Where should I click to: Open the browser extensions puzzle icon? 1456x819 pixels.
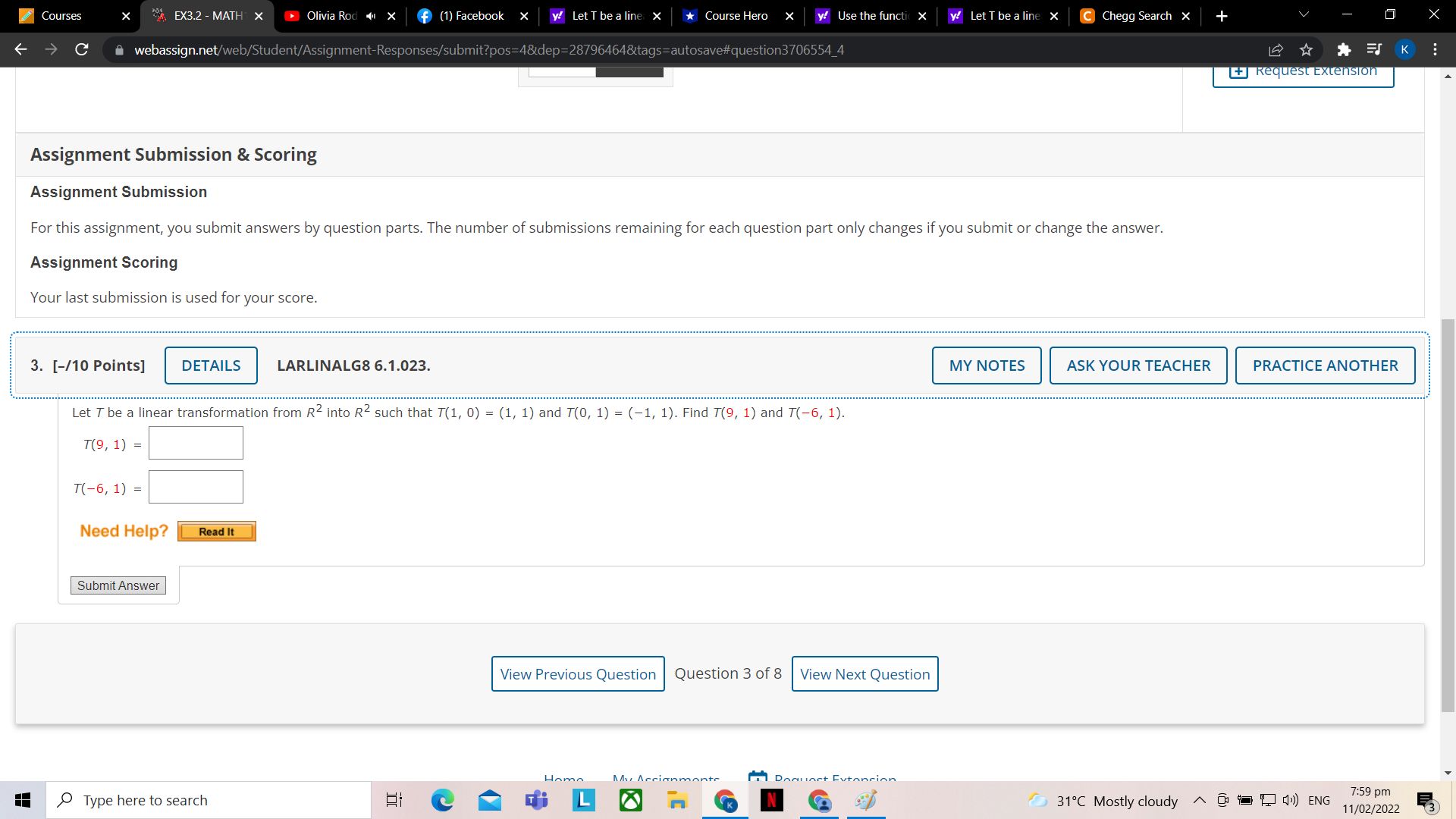click(x=1344, y=50)
